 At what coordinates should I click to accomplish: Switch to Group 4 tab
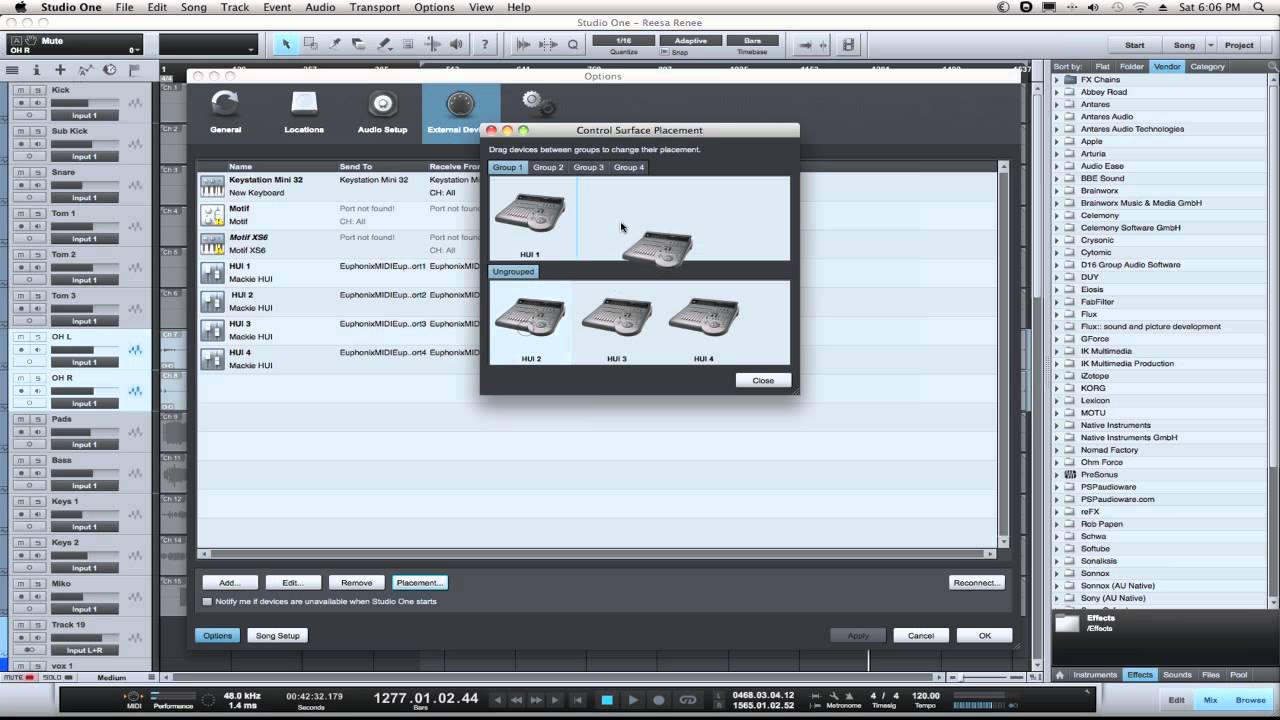[629, 167]
